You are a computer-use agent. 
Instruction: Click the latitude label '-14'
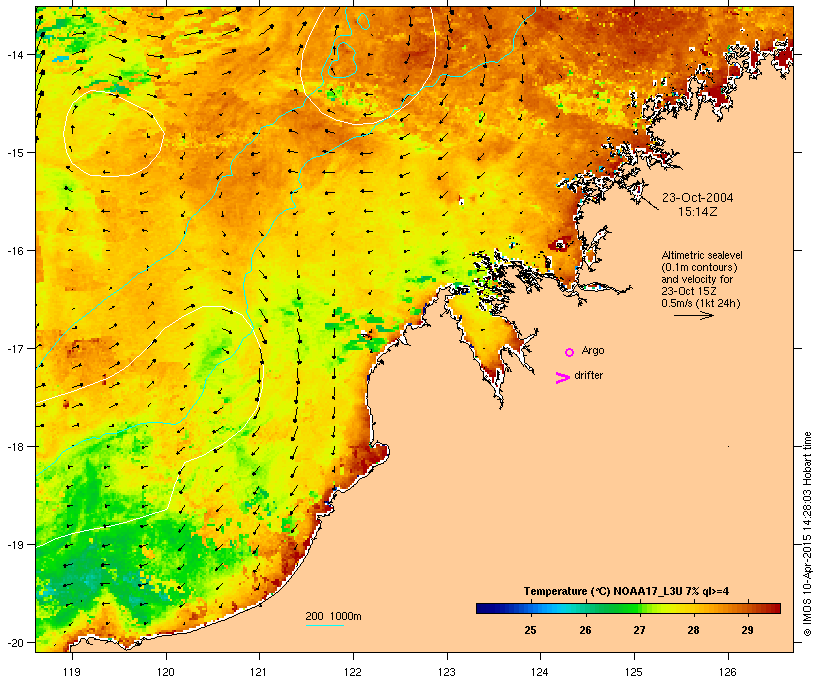15,54
